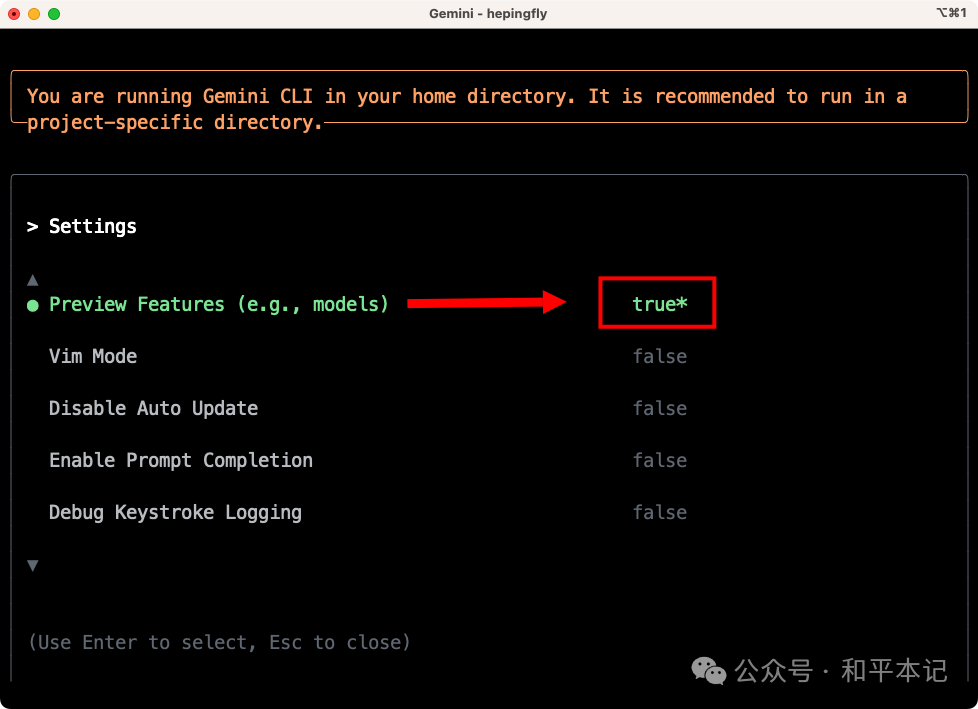Click the green bullet beside Preview Features
This screenshot has height=709, width=978.
[x=33, y=305]
